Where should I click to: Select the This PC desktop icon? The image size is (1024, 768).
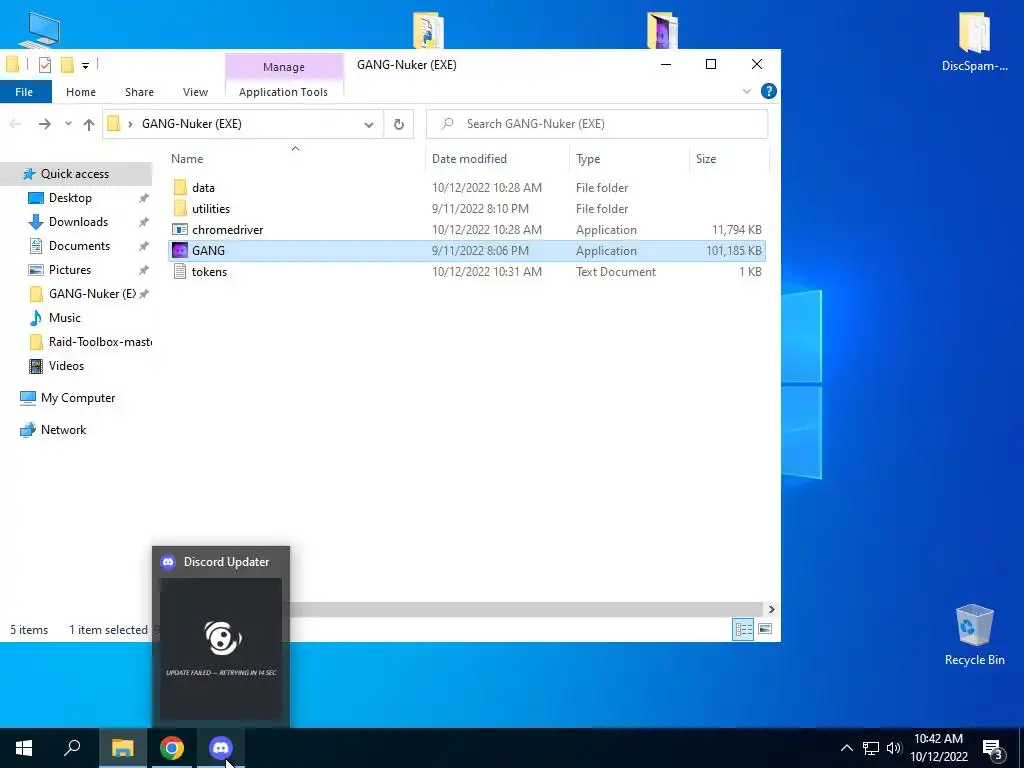39,29
